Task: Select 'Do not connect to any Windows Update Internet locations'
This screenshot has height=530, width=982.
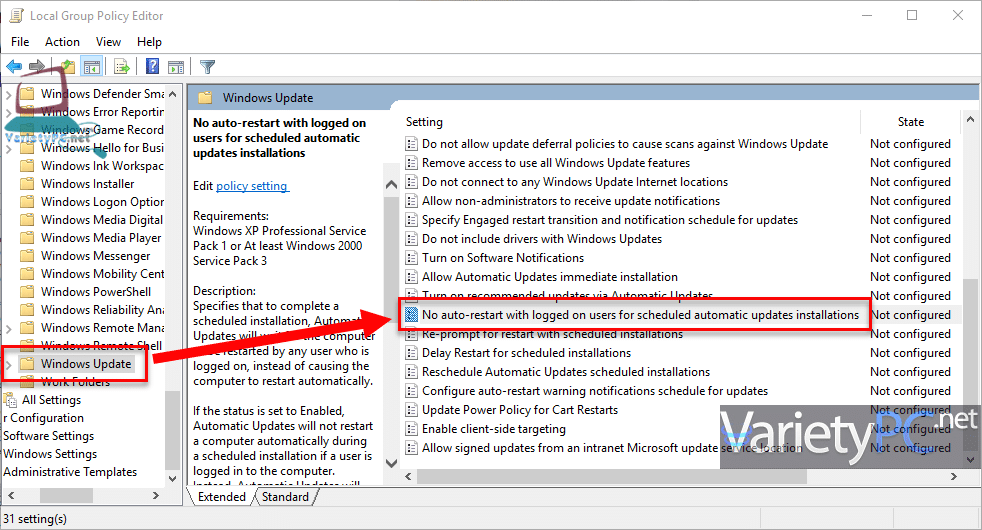Action: coord(575,182)
